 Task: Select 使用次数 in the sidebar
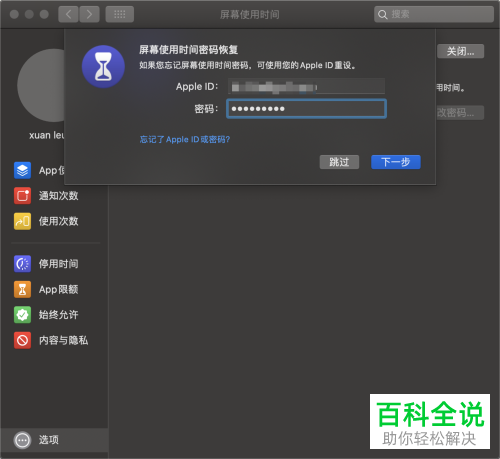coord(58,221)
